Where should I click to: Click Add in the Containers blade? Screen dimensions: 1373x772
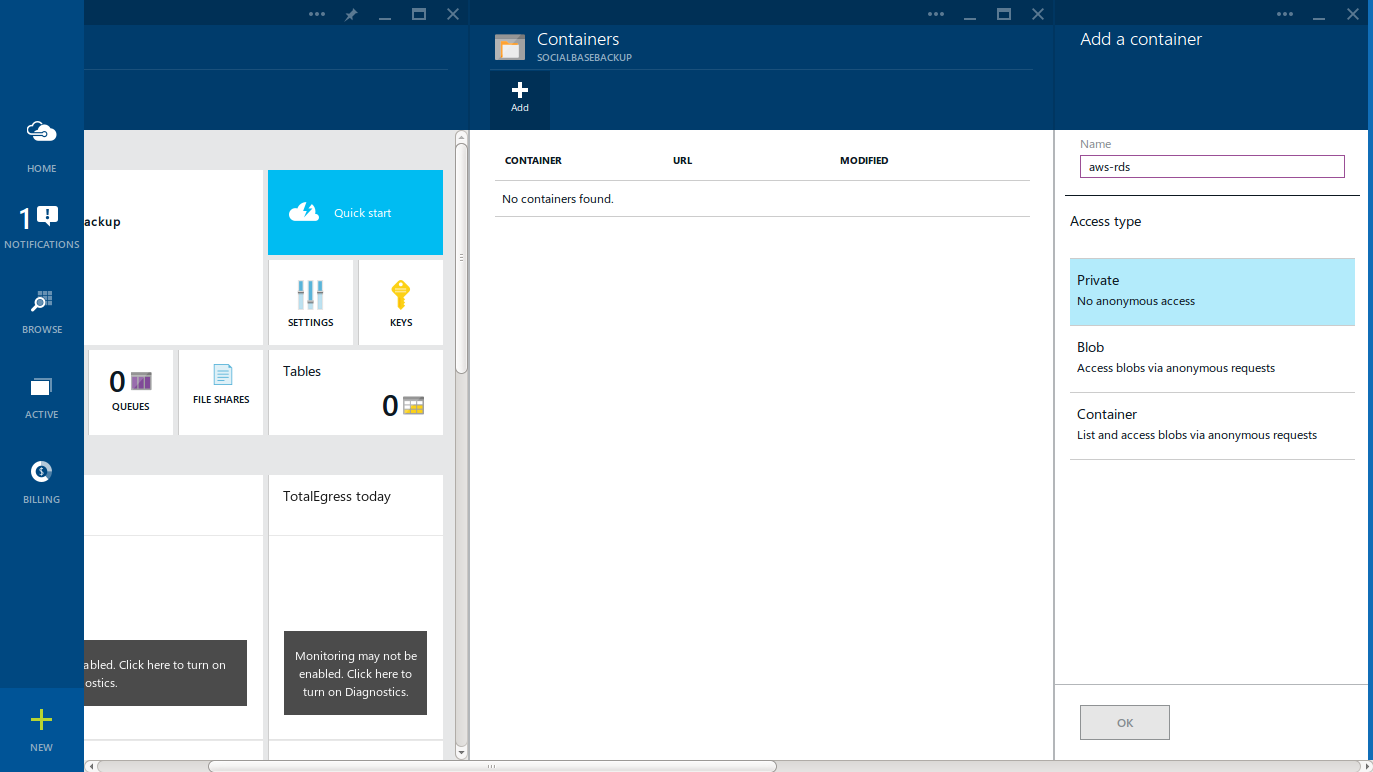519,99
